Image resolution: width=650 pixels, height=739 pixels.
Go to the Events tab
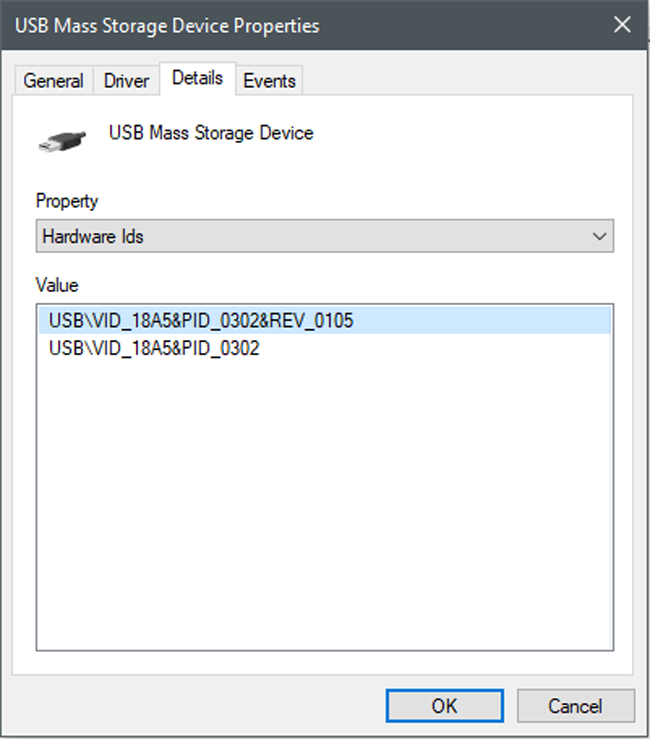pyautogui.click(x=269, y=81)
